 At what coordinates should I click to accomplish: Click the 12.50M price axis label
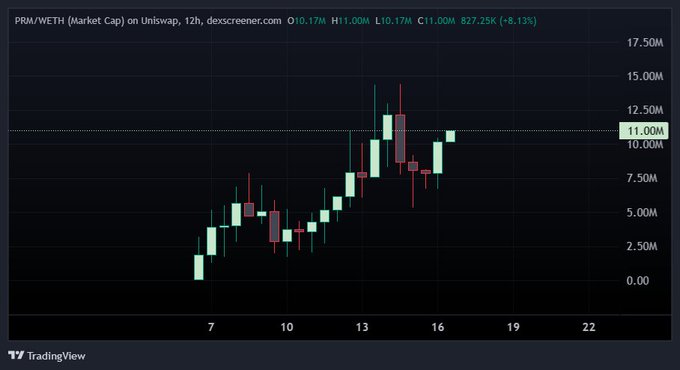tap(645, 110)
